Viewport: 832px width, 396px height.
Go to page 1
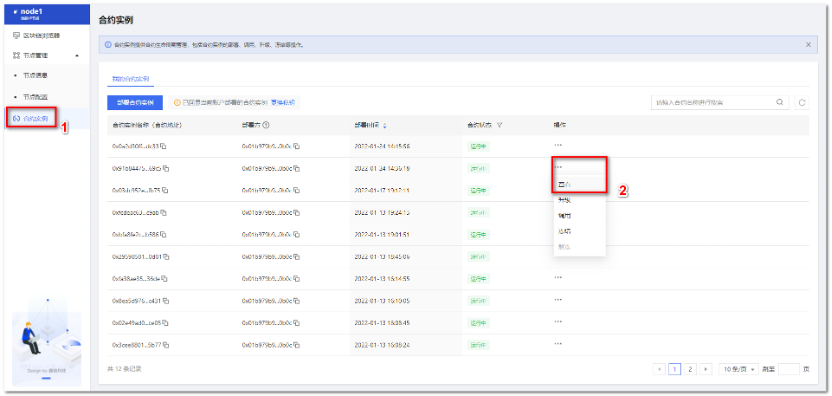click(x=674, y=369)
